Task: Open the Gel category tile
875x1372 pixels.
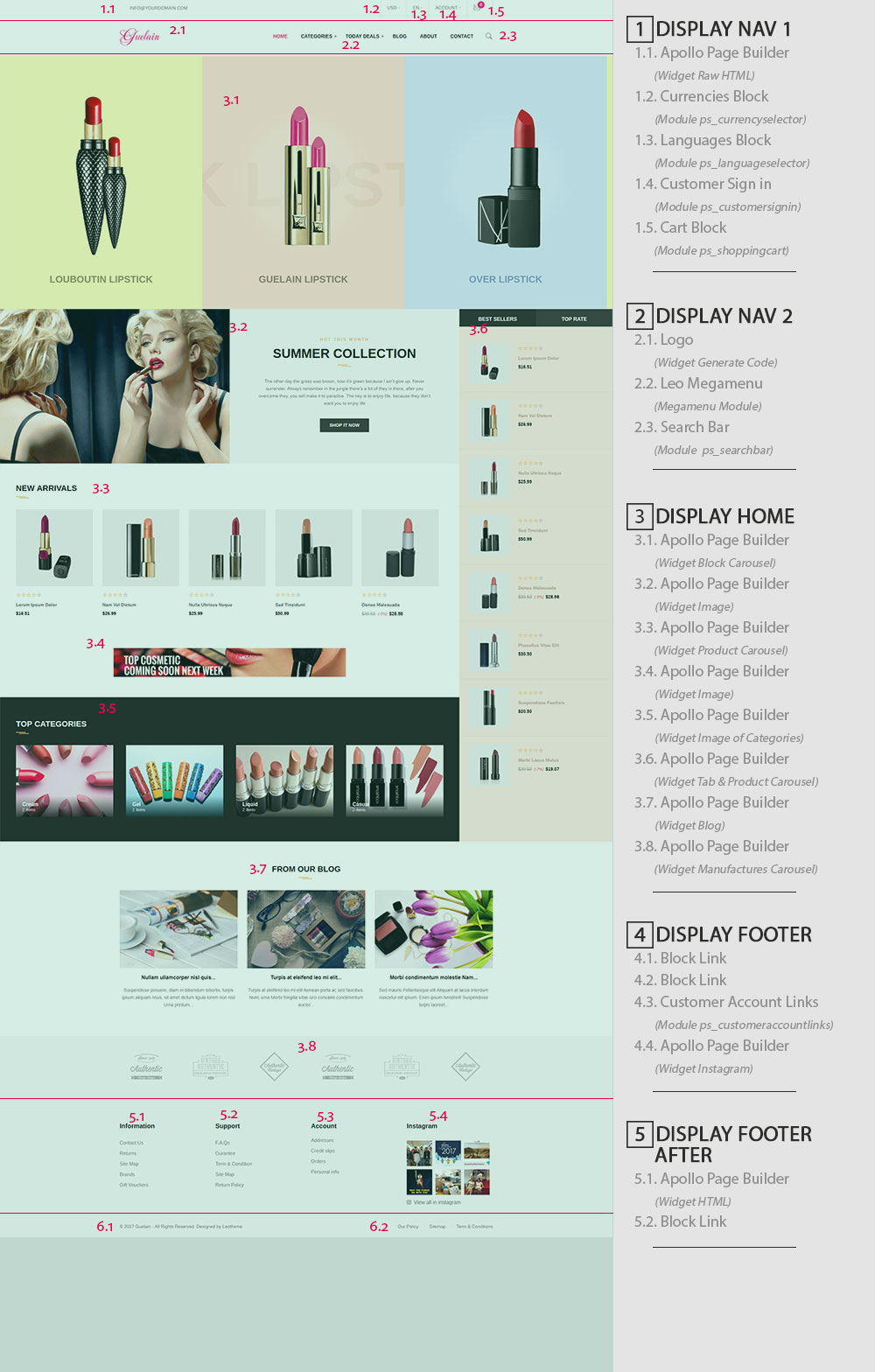Action: pyautogui.click(x=175, y=780)
